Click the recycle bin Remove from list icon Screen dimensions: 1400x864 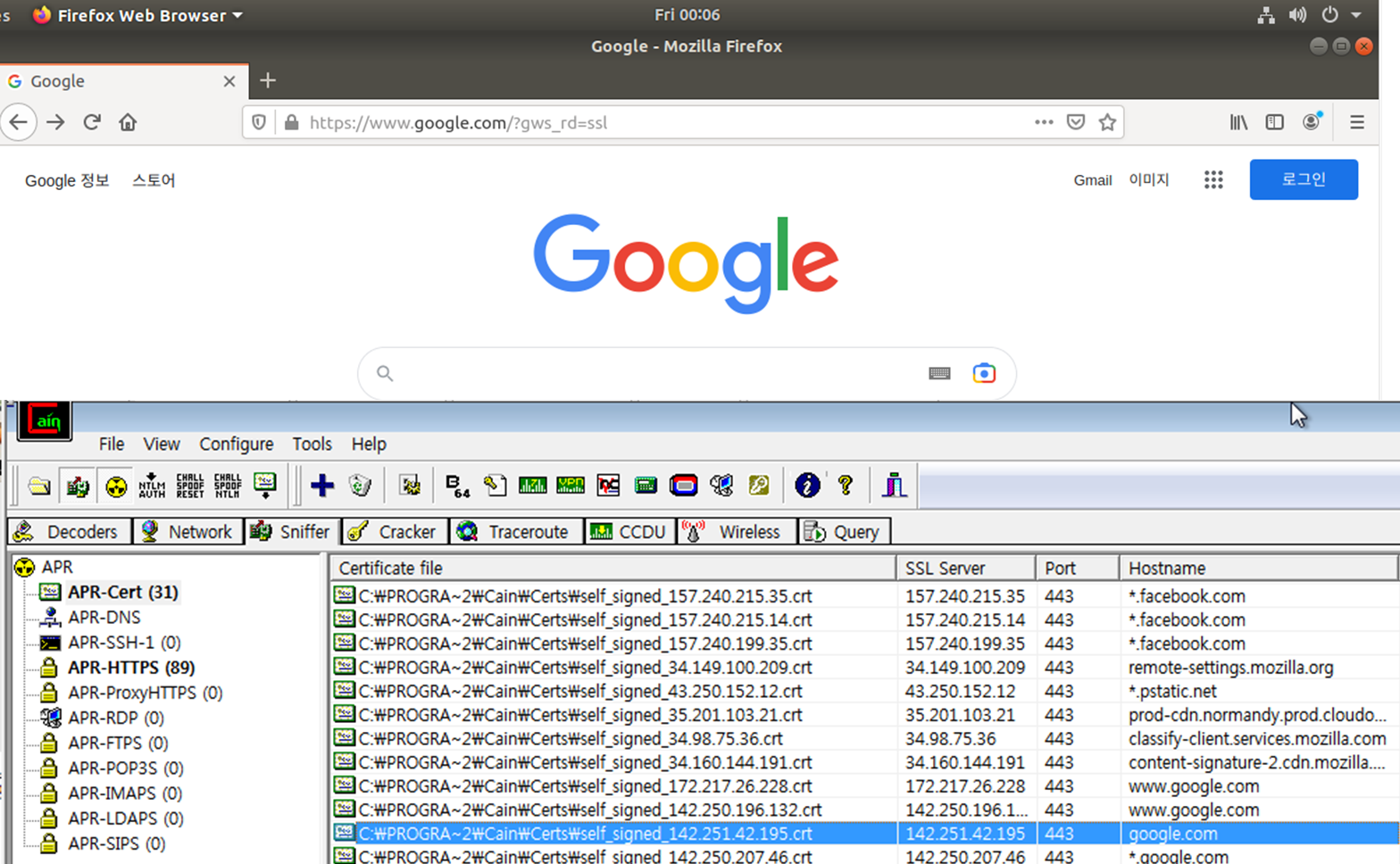pos(360,486)
